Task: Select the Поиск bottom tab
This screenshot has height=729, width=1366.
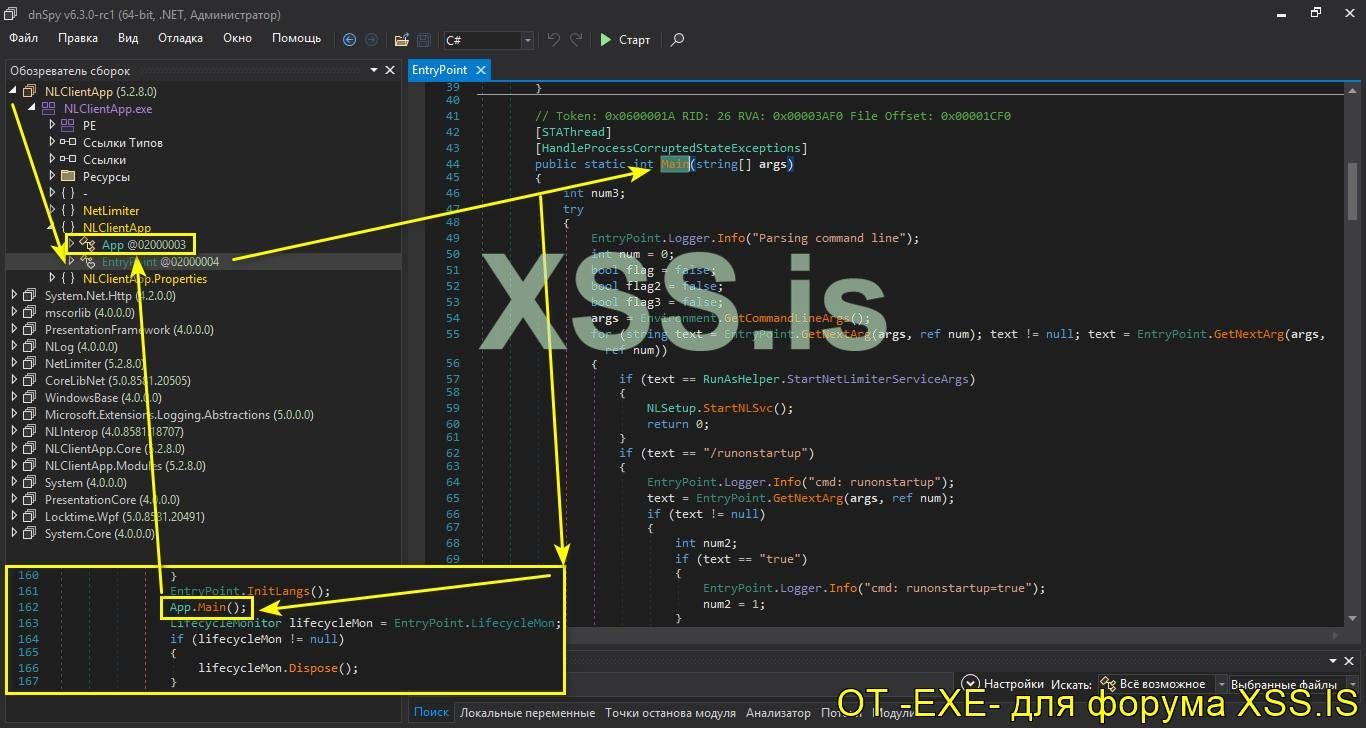Action: (x=431, y=713)
